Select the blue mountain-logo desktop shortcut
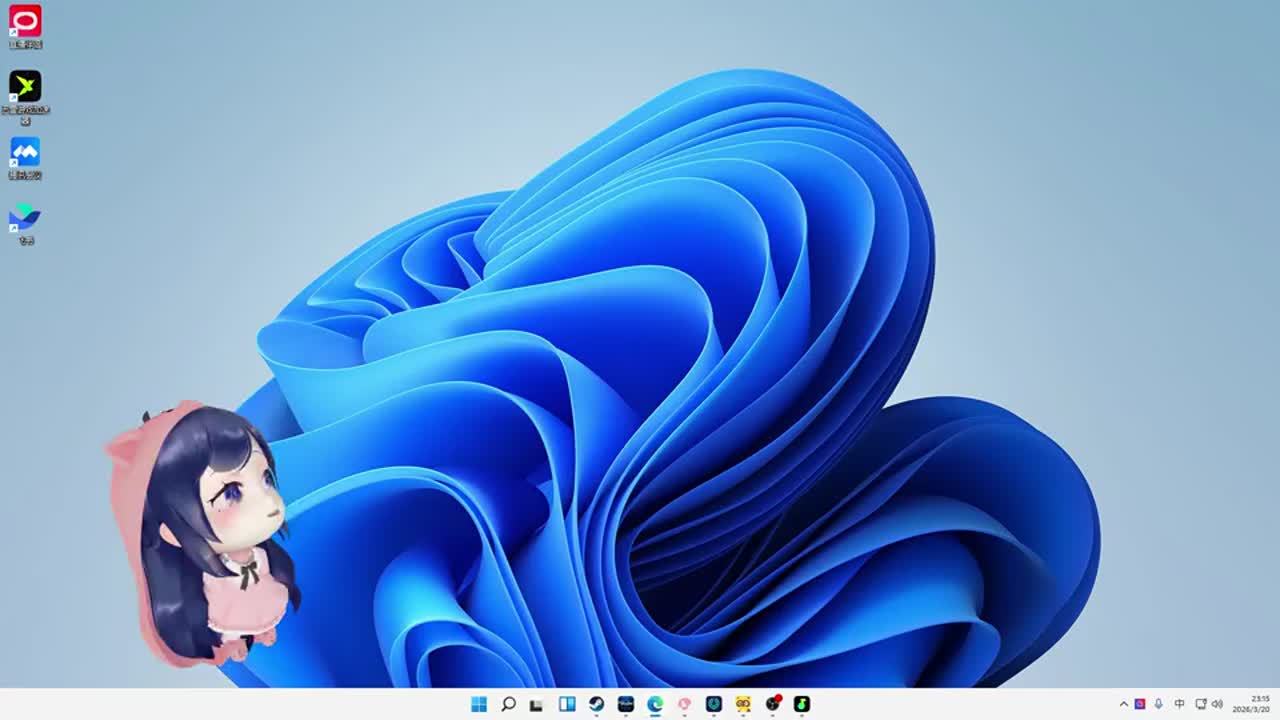 25,152
